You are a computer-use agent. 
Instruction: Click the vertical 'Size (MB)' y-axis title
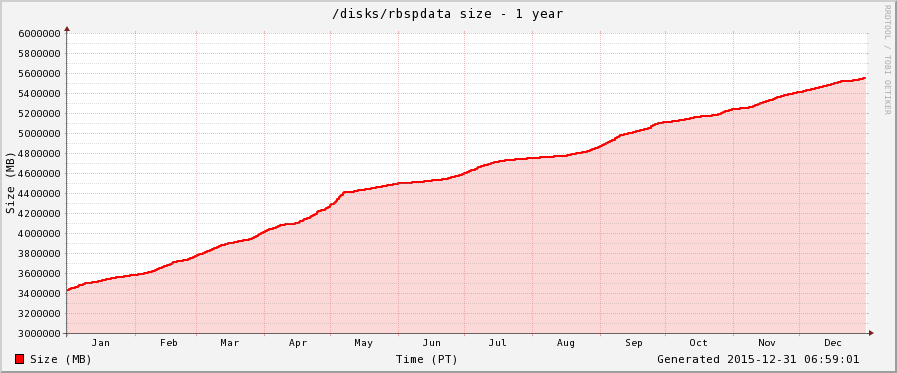coord(10,183)
